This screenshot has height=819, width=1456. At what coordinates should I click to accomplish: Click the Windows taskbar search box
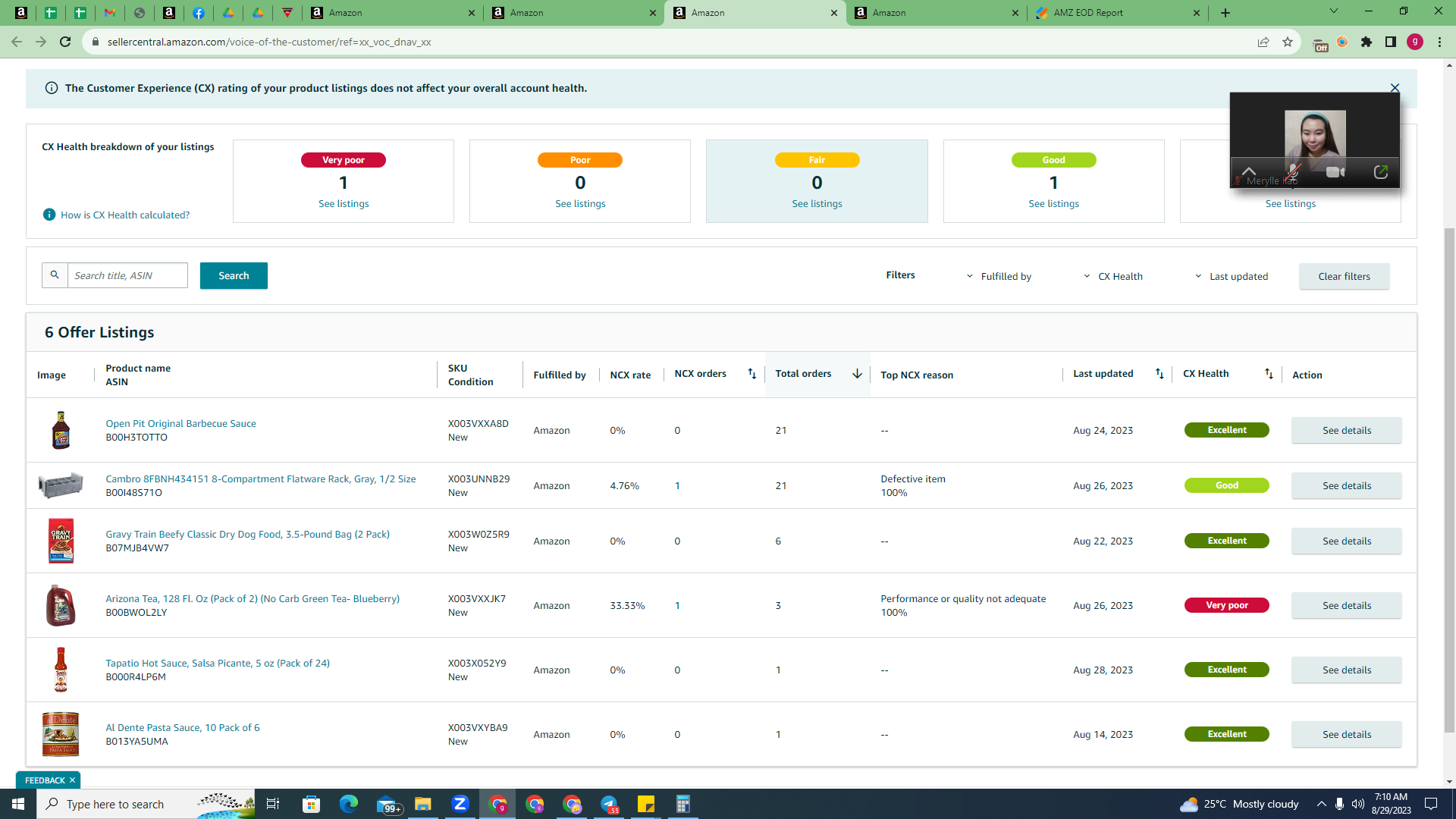pos(146,804)
